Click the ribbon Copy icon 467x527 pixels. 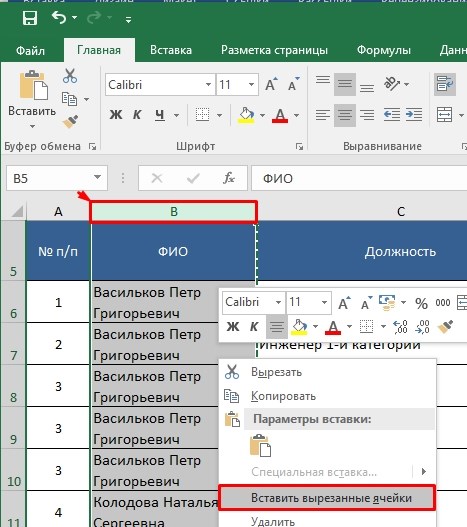point(70,99)
